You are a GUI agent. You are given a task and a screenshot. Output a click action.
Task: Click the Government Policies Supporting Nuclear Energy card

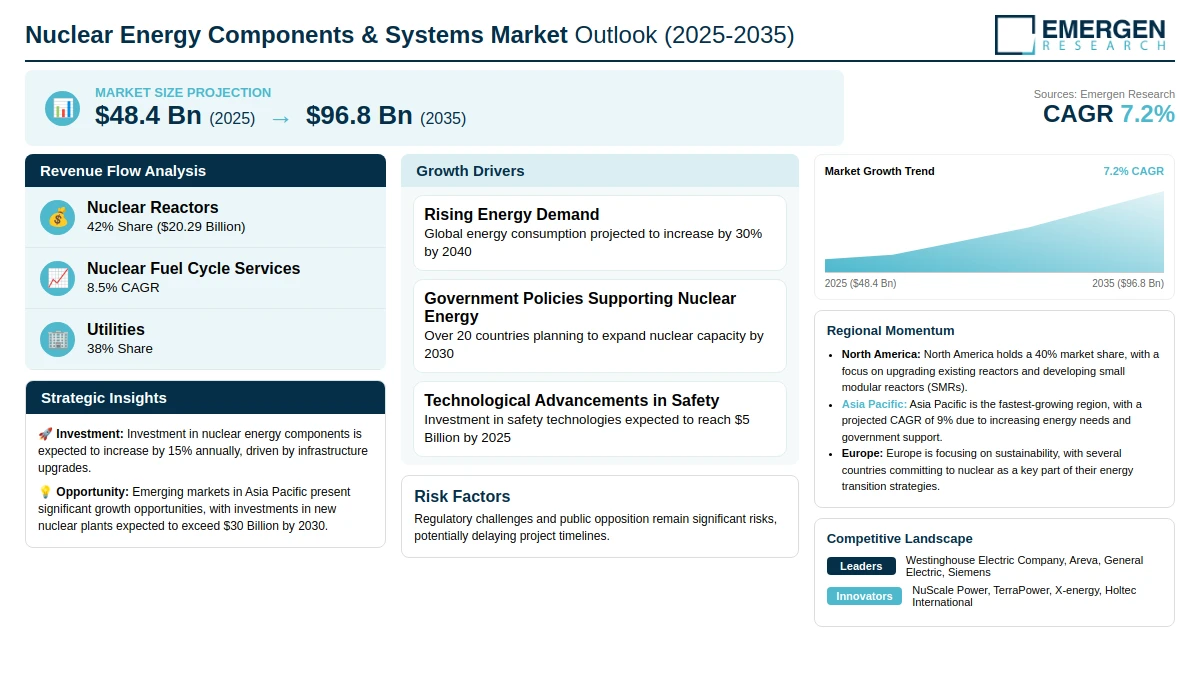click(600, 326)
